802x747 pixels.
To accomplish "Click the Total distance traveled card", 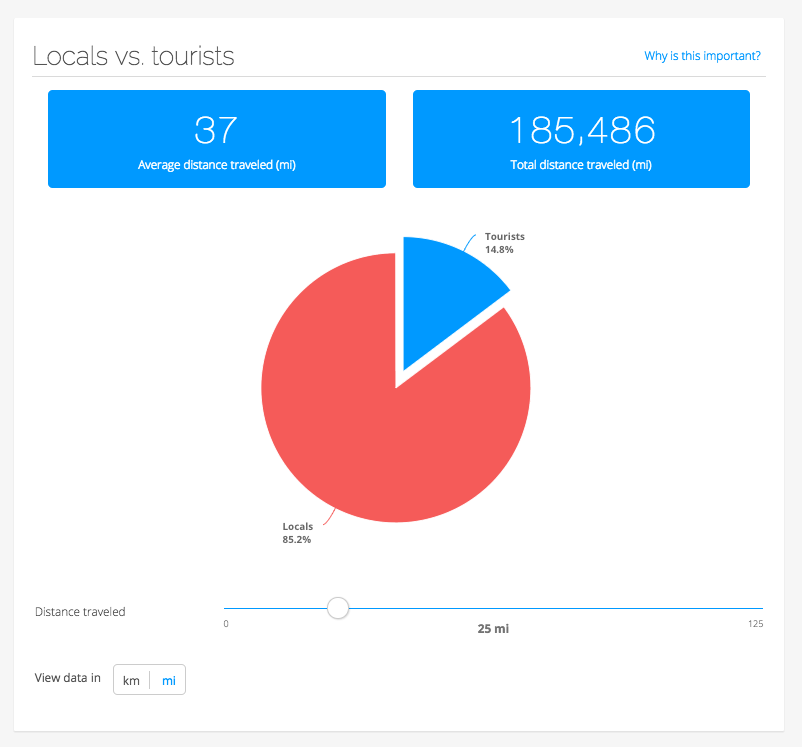I will click(581, 139).
